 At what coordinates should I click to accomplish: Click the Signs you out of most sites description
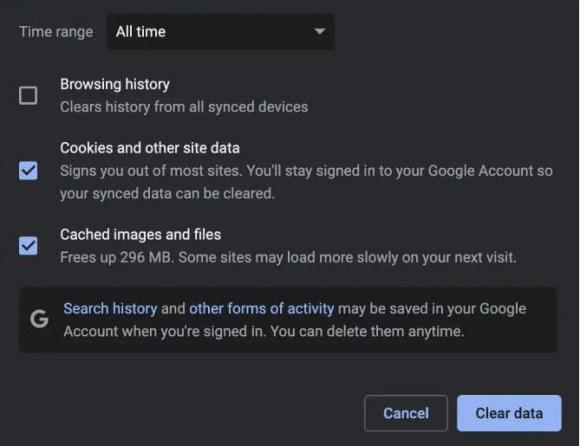point(306,182)
